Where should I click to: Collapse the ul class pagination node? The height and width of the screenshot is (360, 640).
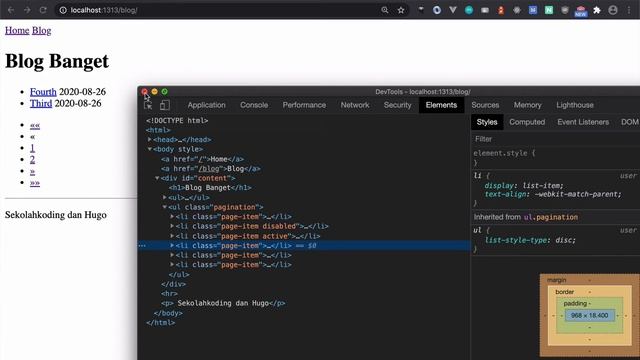[165, 207]
